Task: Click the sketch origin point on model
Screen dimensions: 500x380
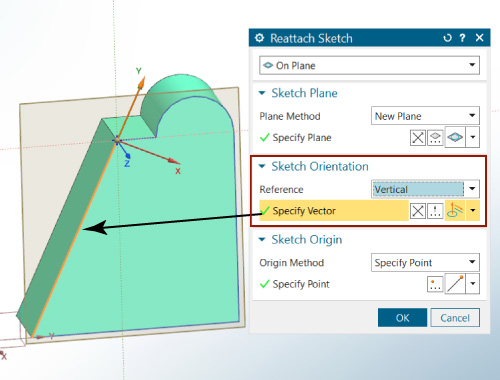Action: tap(117, 141)
